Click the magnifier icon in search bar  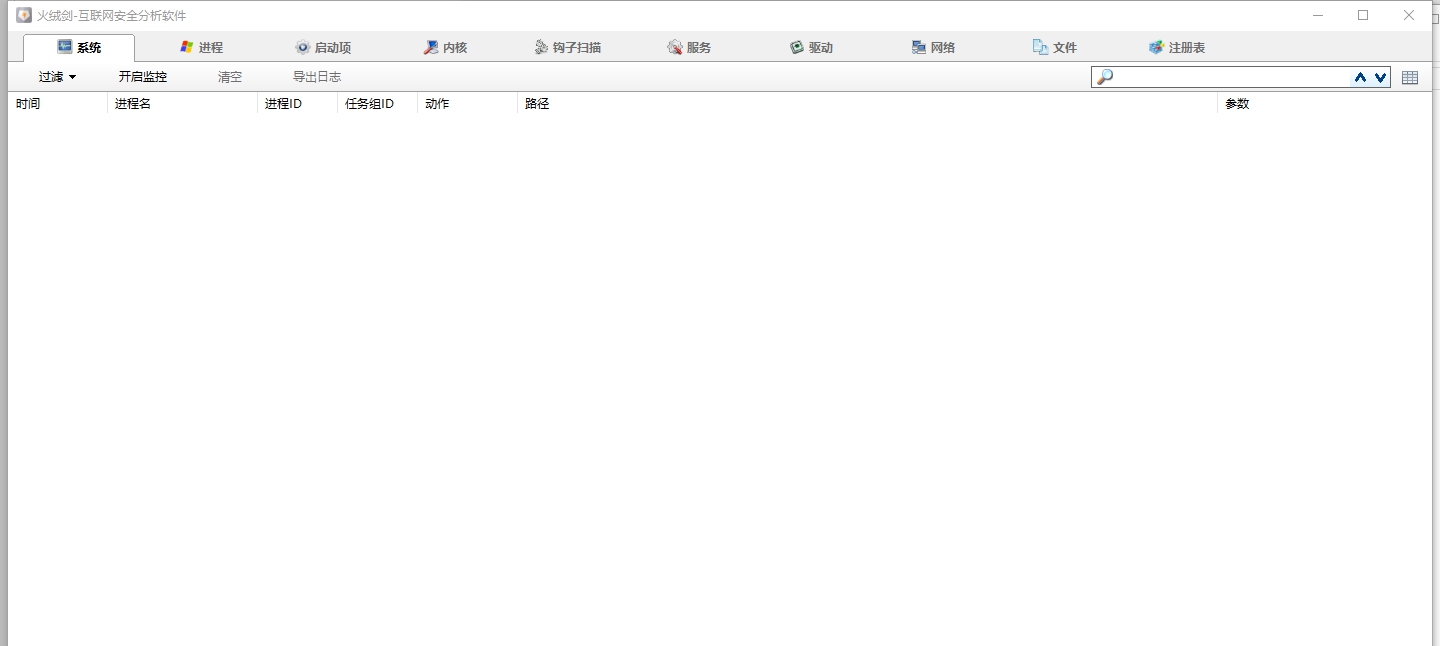coord(1104,76)
